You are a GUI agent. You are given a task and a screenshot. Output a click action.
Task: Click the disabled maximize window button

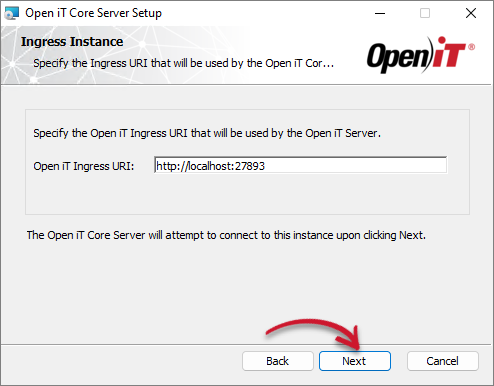[425, 13]
